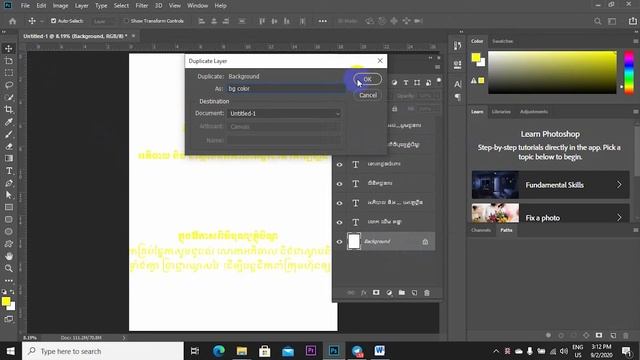Open the workspace switcher icon
This screenshot has height=360, width=640.
(x=612, y=21)
